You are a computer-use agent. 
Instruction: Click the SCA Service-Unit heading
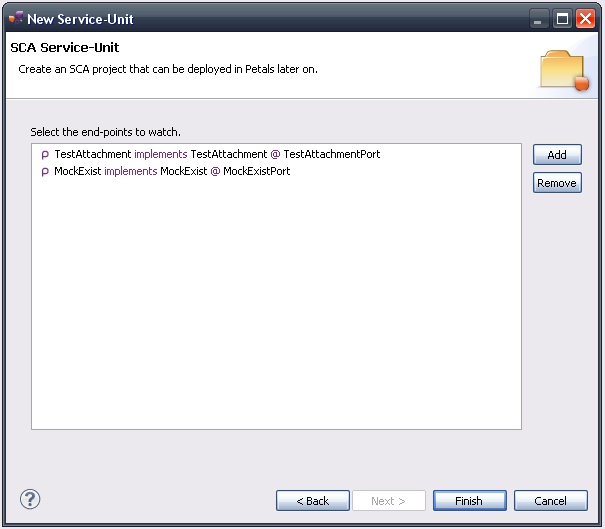click(x=65, y=47)
